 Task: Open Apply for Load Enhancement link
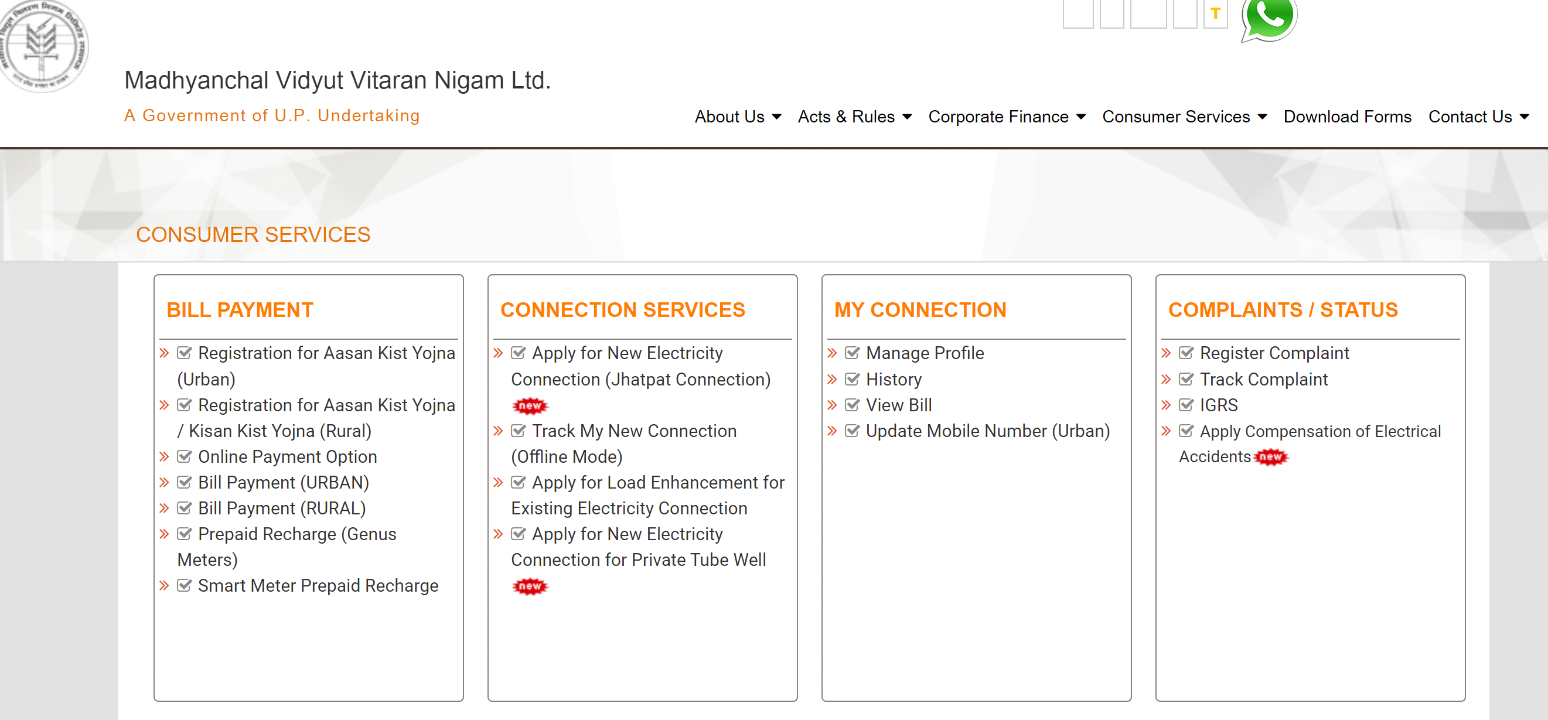pos(648,495)
